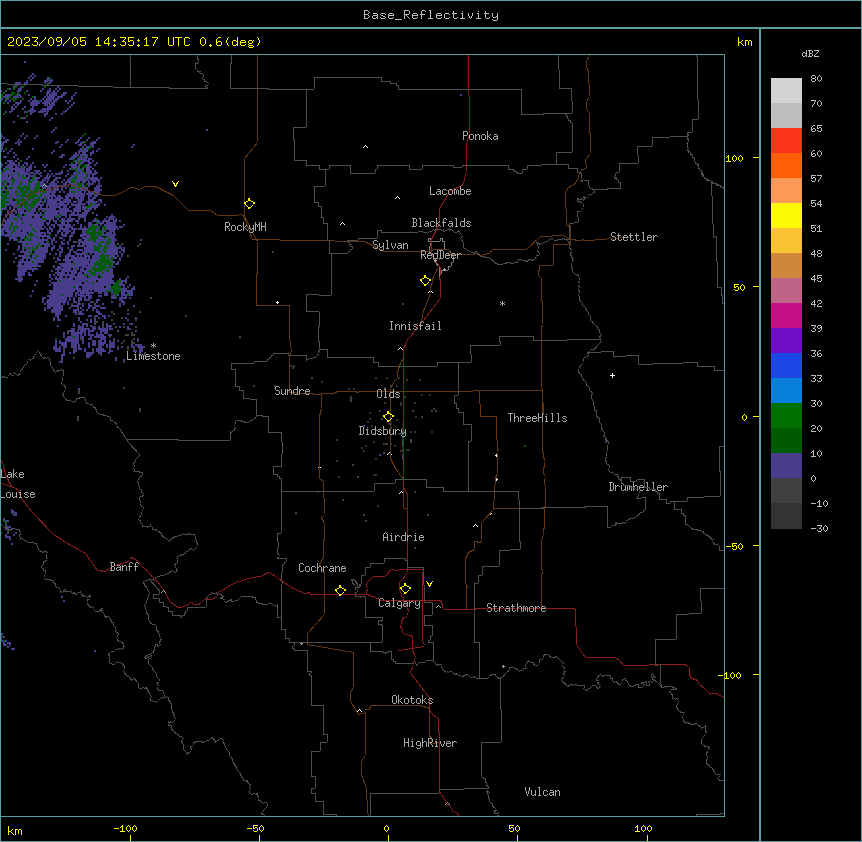
Task: Click the Base_Reflectivity title
Action: pyautogui.click(x=431, y=15)
